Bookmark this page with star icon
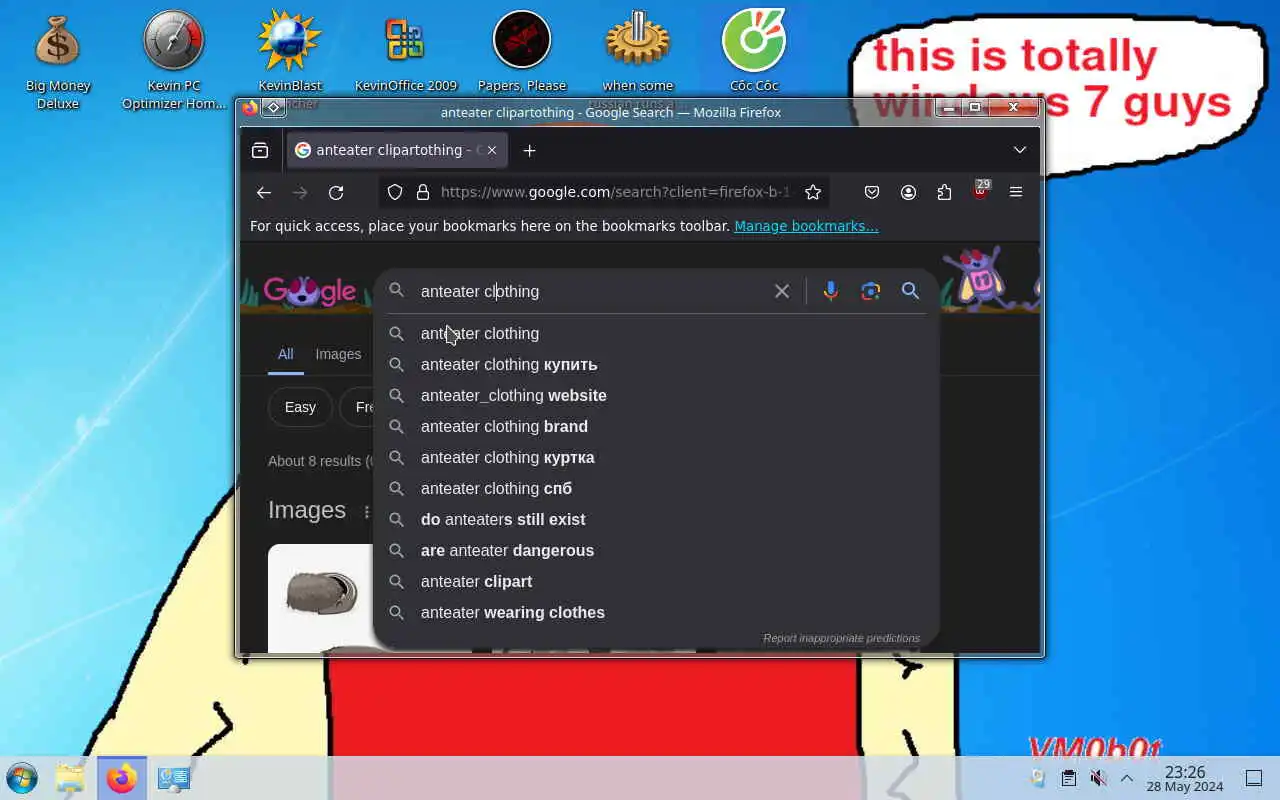Screen dimensions: 1280x800 point(813,192)
